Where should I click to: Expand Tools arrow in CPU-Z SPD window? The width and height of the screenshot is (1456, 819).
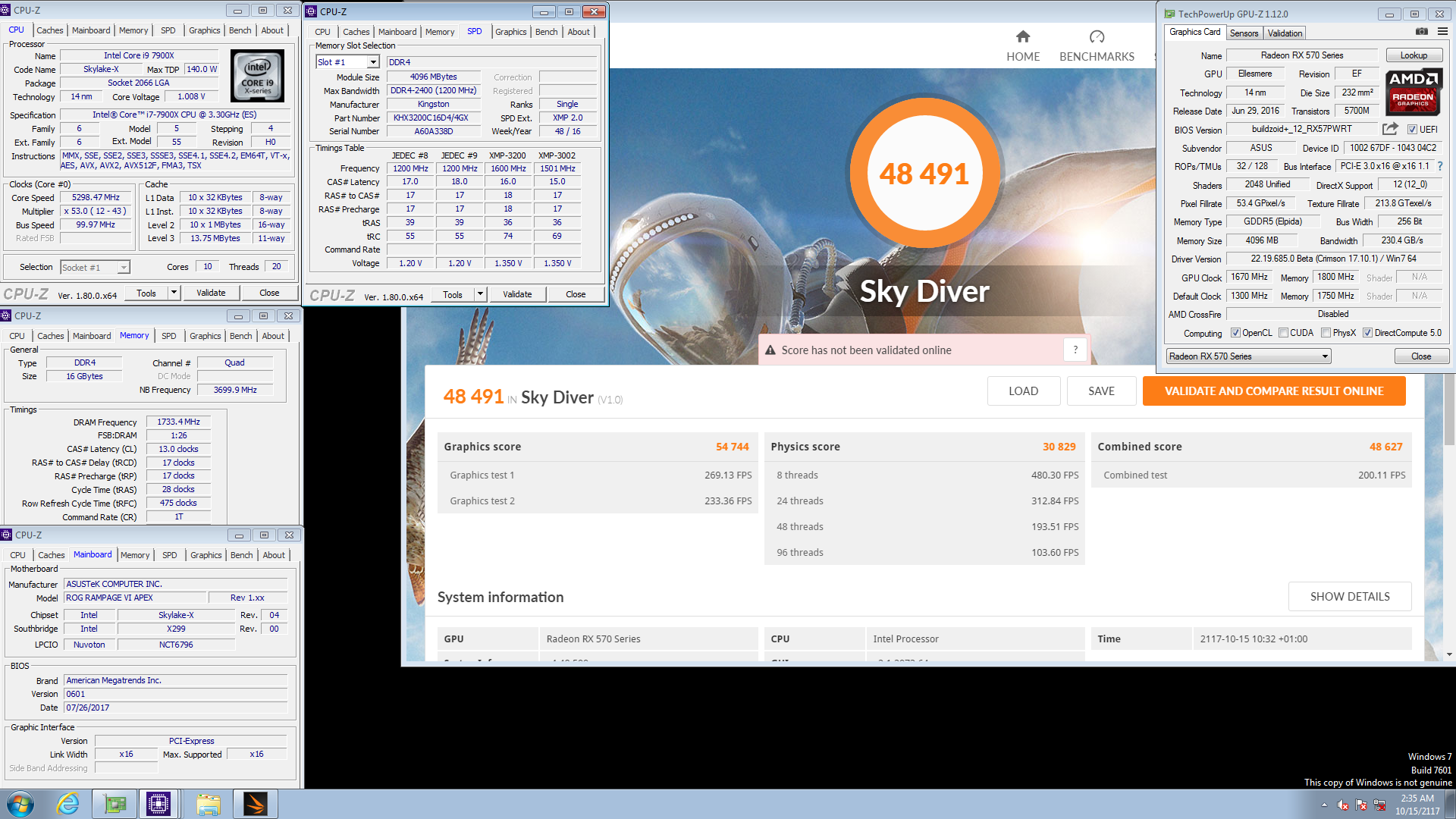point(480,294)
